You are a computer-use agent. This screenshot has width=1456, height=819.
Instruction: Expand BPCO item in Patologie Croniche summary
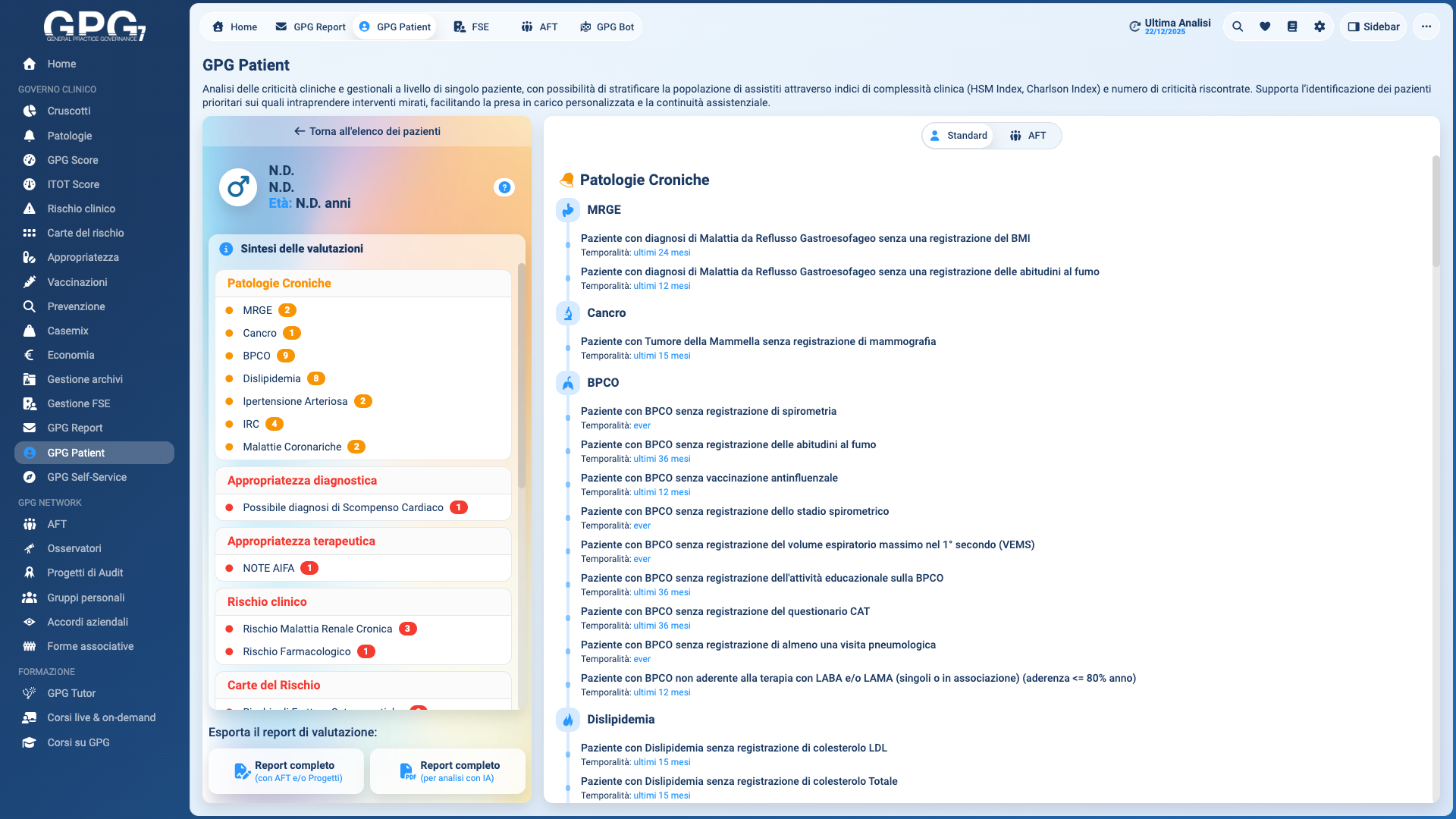click(x=256, y=356)
